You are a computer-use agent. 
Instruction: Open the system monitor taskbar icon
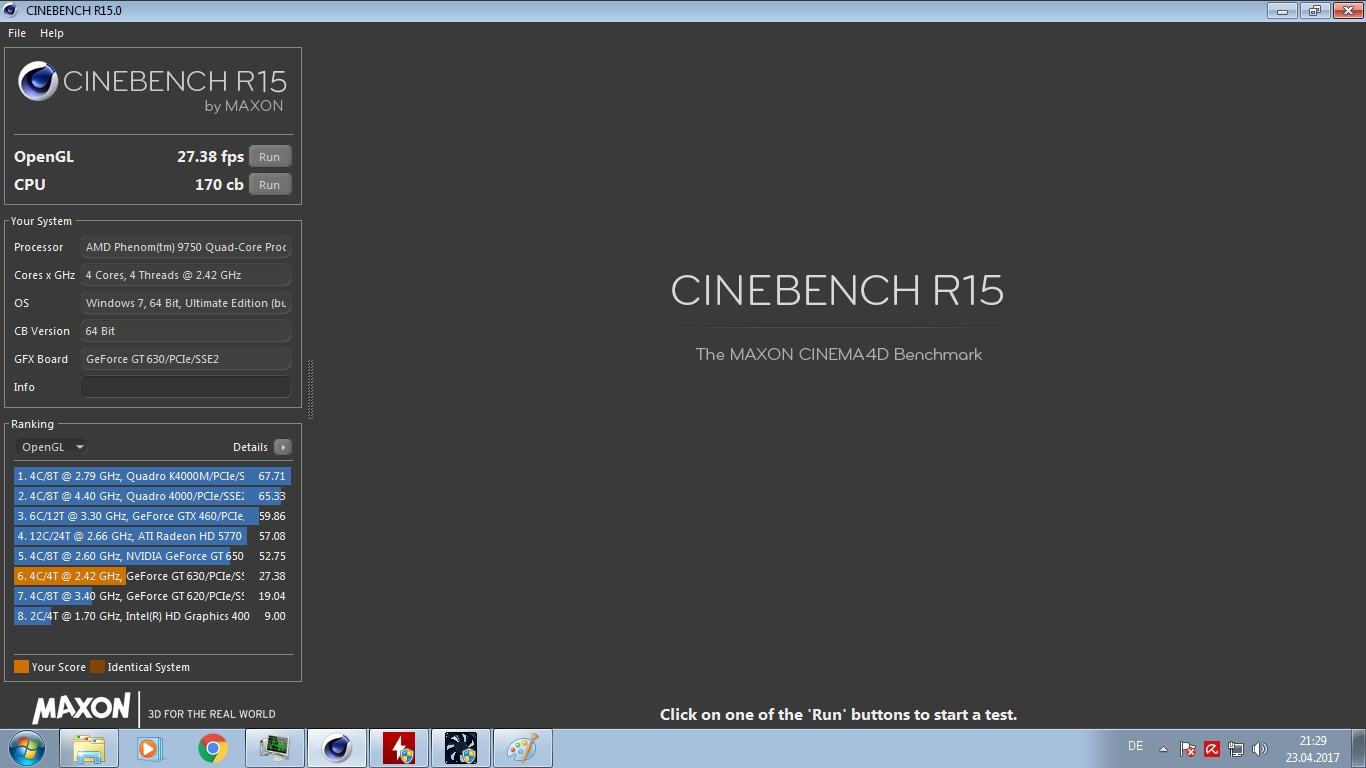click(x=274, y=748)
